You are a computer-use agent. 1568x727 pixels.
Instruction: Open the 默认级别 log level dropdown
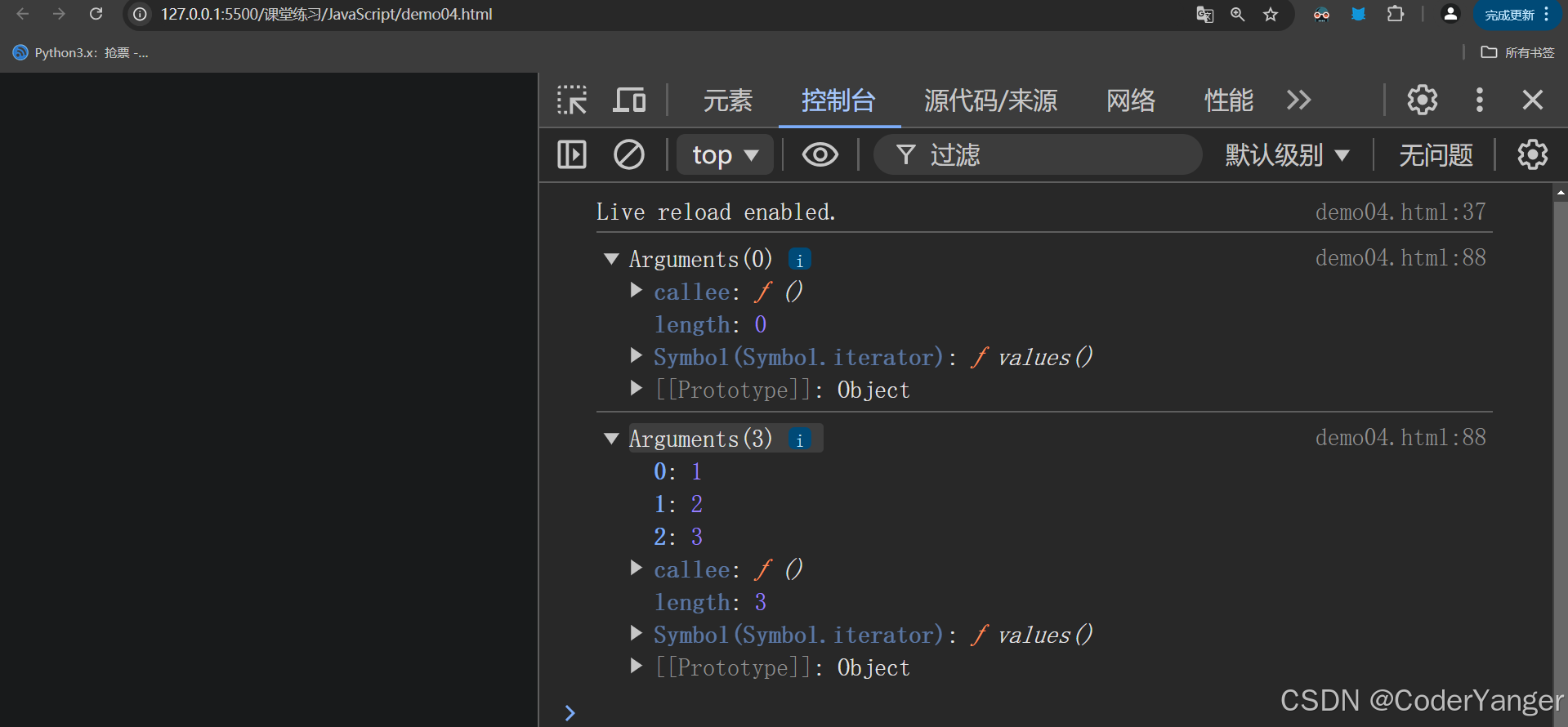(1287, 154)
